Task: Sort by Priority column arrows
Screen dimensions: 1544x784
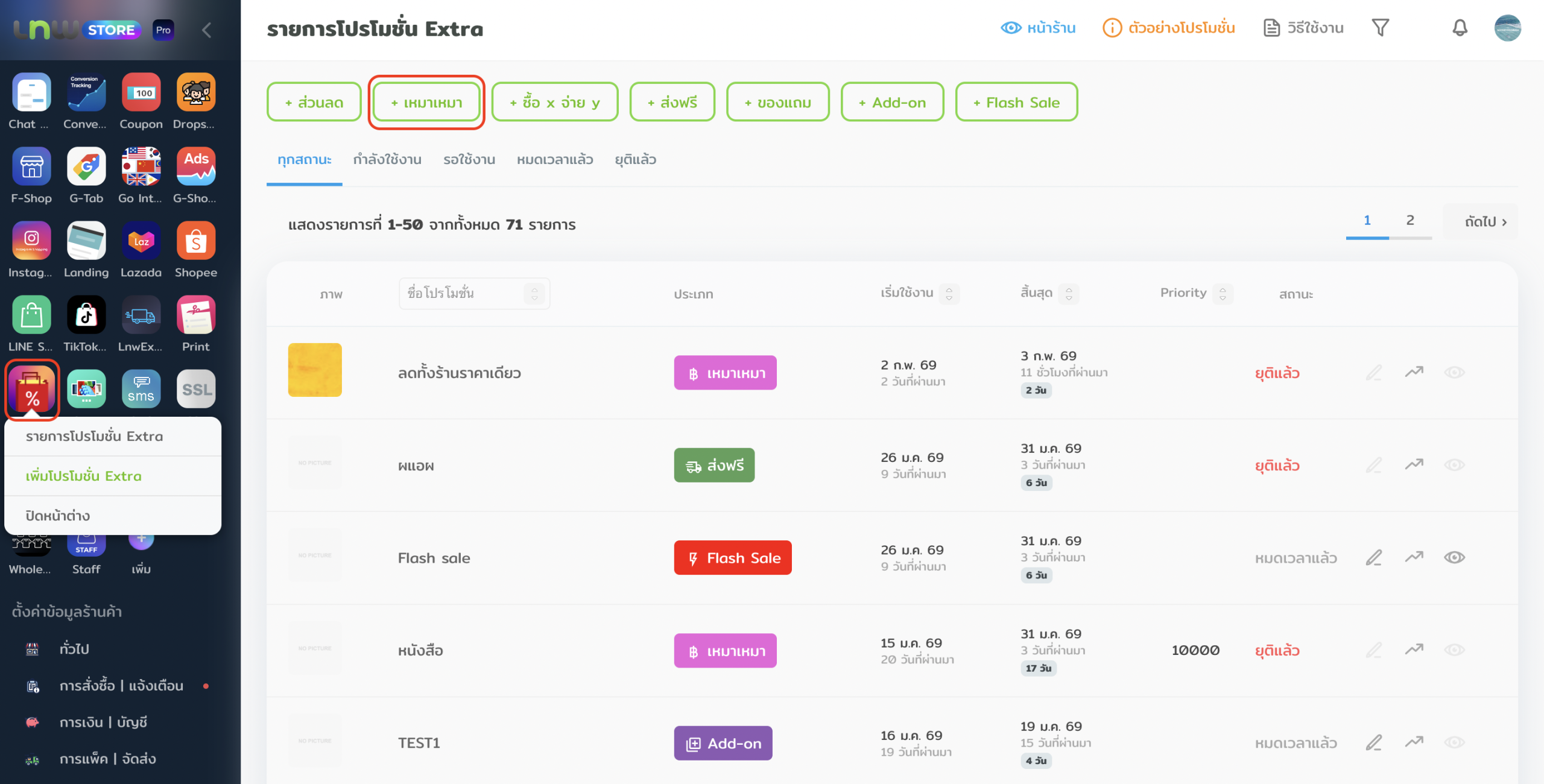Action: [x=1223, y=294]
